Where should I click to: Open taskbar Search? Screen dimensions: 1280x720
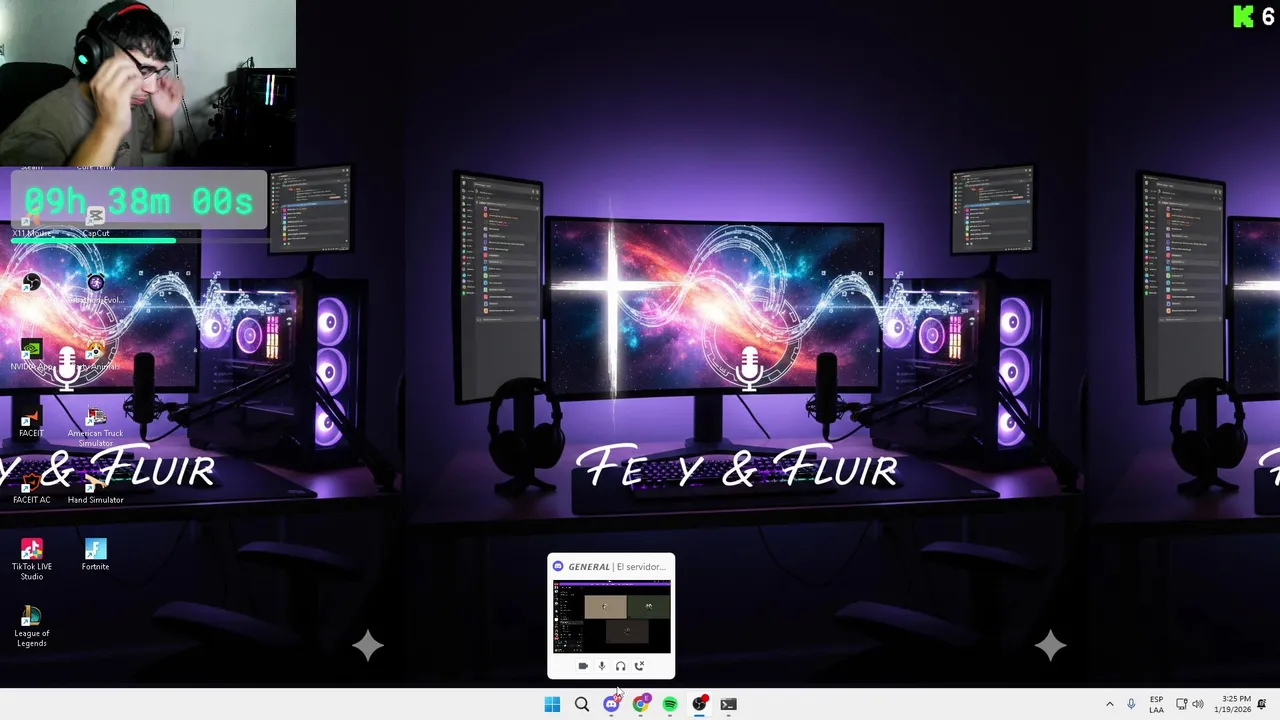[x=581, y=704]
